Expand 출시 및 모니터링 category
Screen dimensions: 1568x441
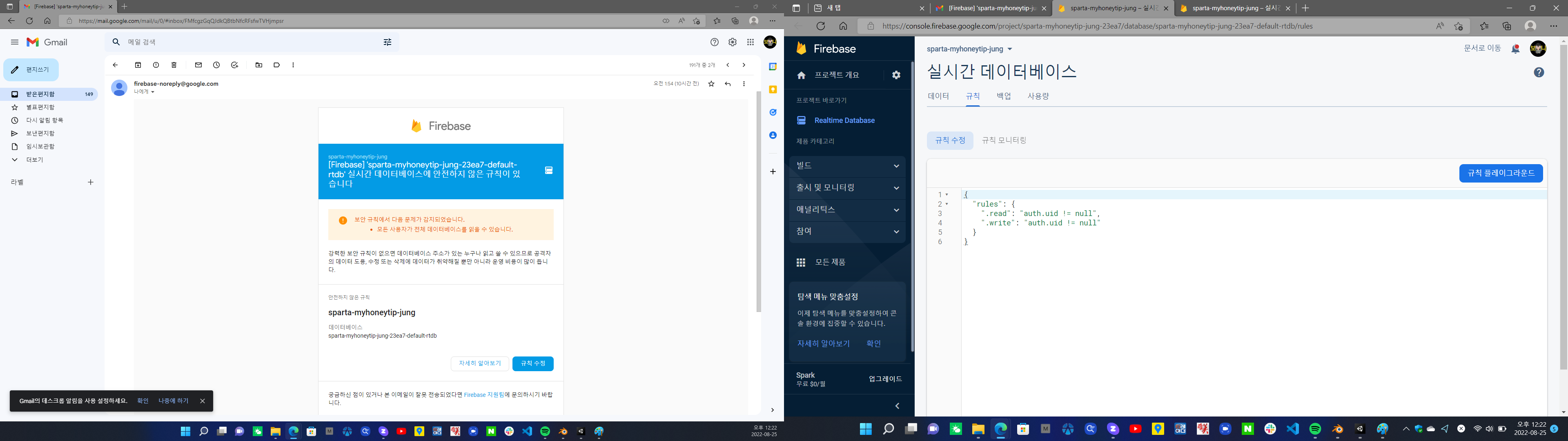tap(847, 187)
